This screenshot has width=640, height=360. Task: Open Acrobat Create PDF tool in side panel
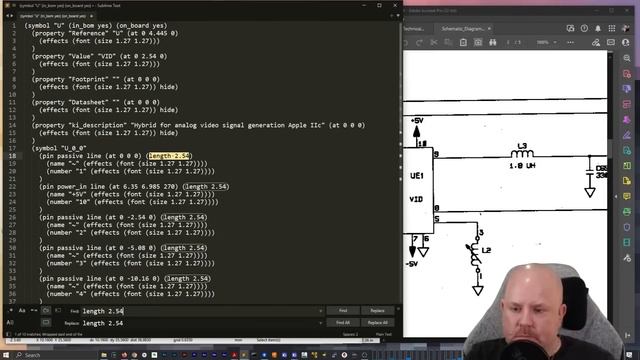point(627,74)
